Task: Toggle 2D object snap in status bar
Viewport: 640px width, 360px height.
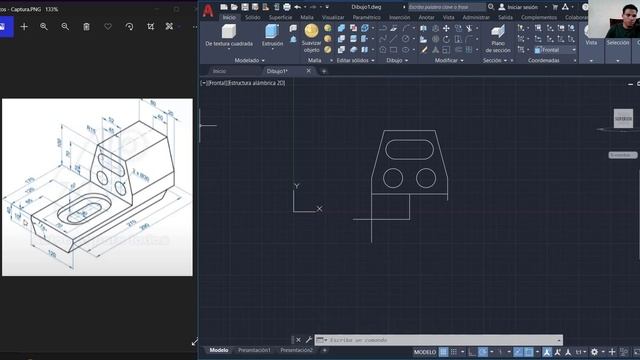Action: [529, 352]
